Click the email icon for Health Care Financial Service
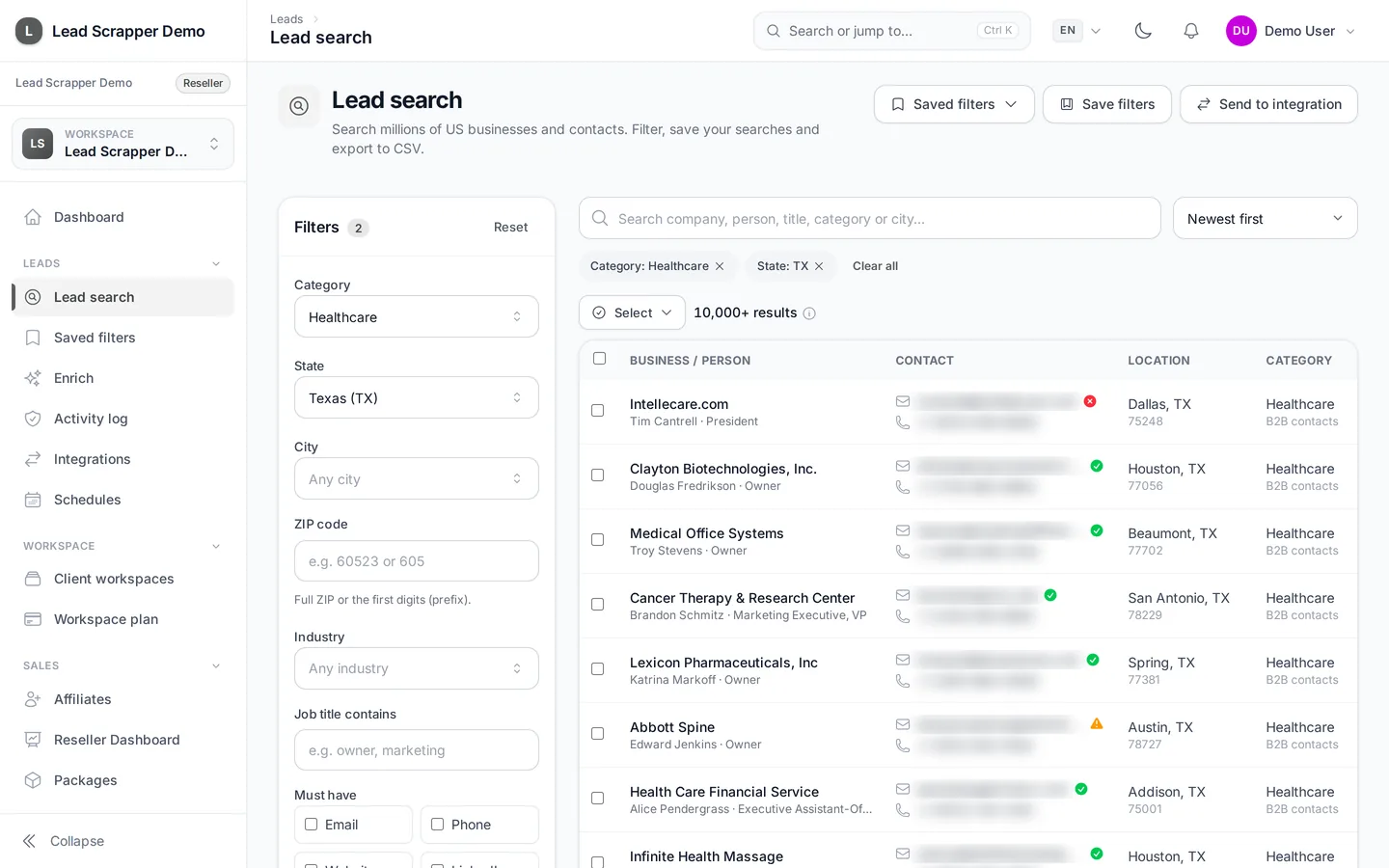 903,789
